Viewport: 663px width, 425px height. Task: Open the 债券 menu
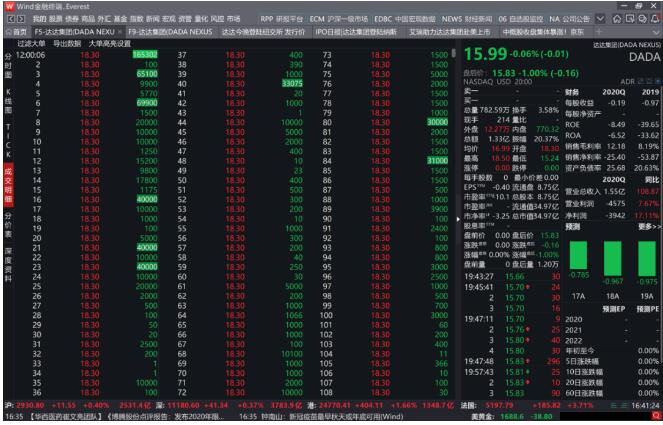71,19
